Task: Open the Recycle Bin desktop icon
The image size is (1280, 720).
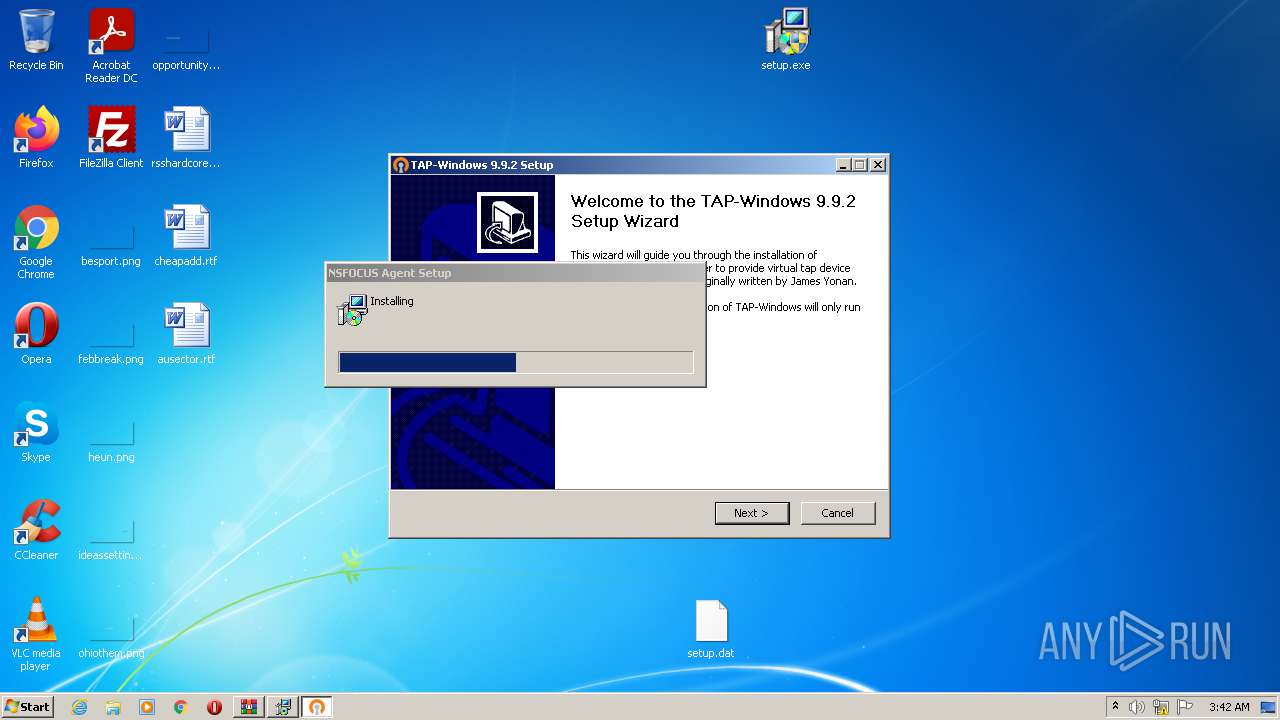Action: pos(36,40)
